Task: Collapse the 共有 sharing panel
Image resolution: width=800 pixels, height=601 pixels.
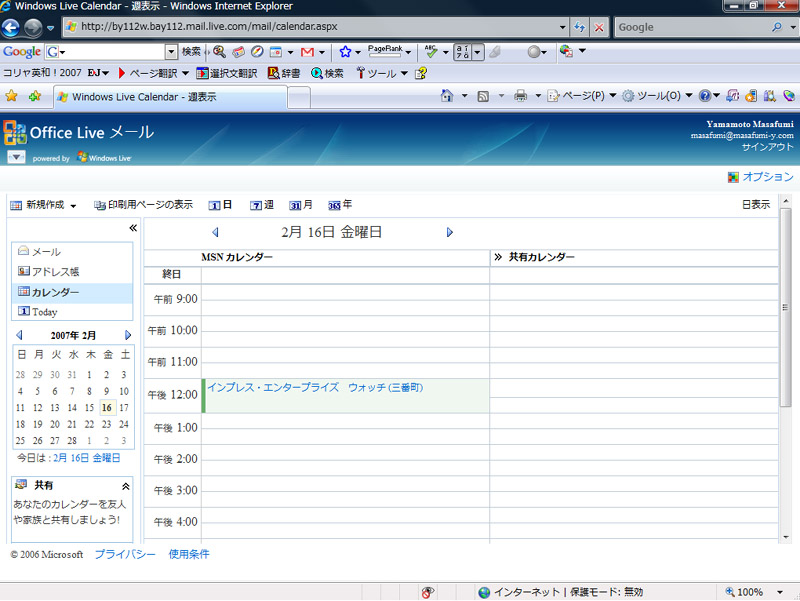Action: (x=126, y=486)
